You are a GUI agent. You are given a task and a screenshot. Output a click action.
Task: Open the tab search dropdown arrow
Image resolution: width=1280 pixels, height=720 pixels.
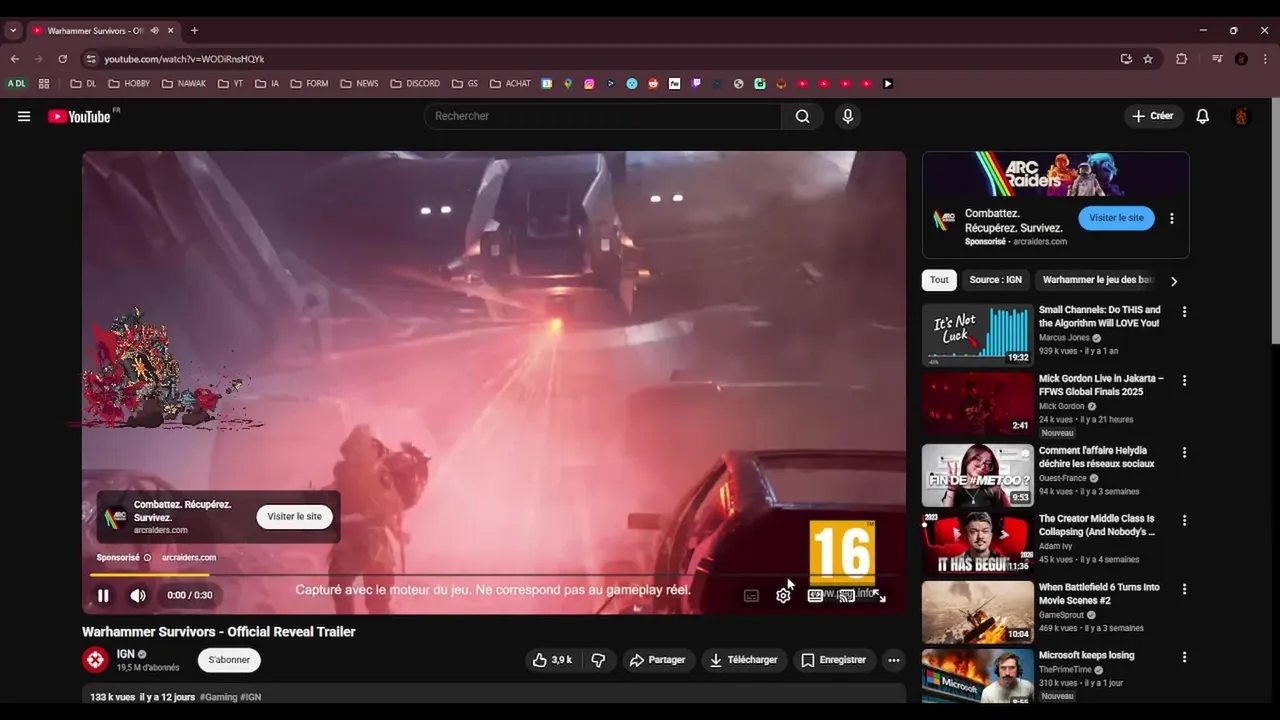pos(13,31)
